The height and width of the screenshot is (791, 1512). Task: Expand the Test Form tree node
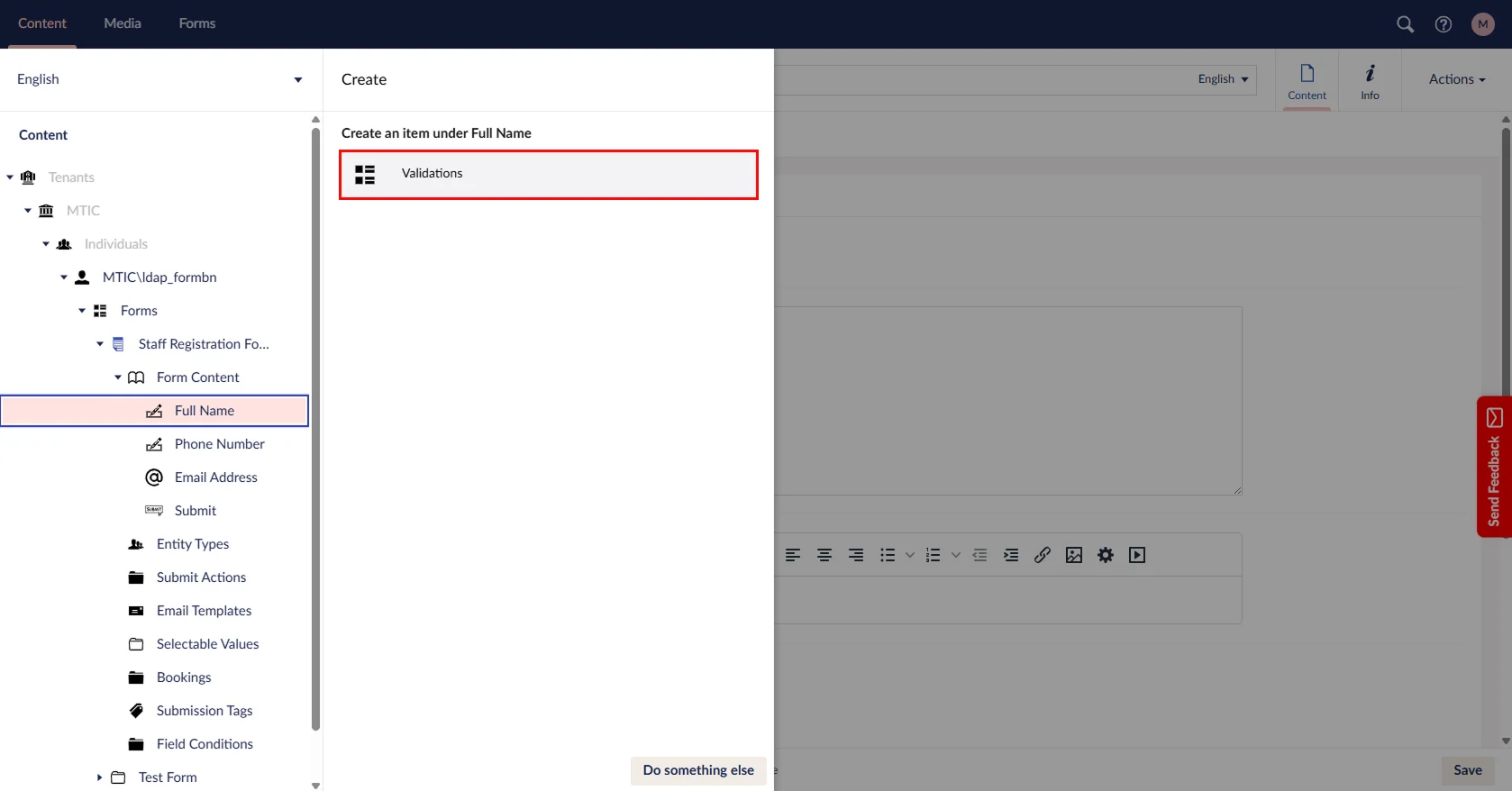[x=100, y=777]
